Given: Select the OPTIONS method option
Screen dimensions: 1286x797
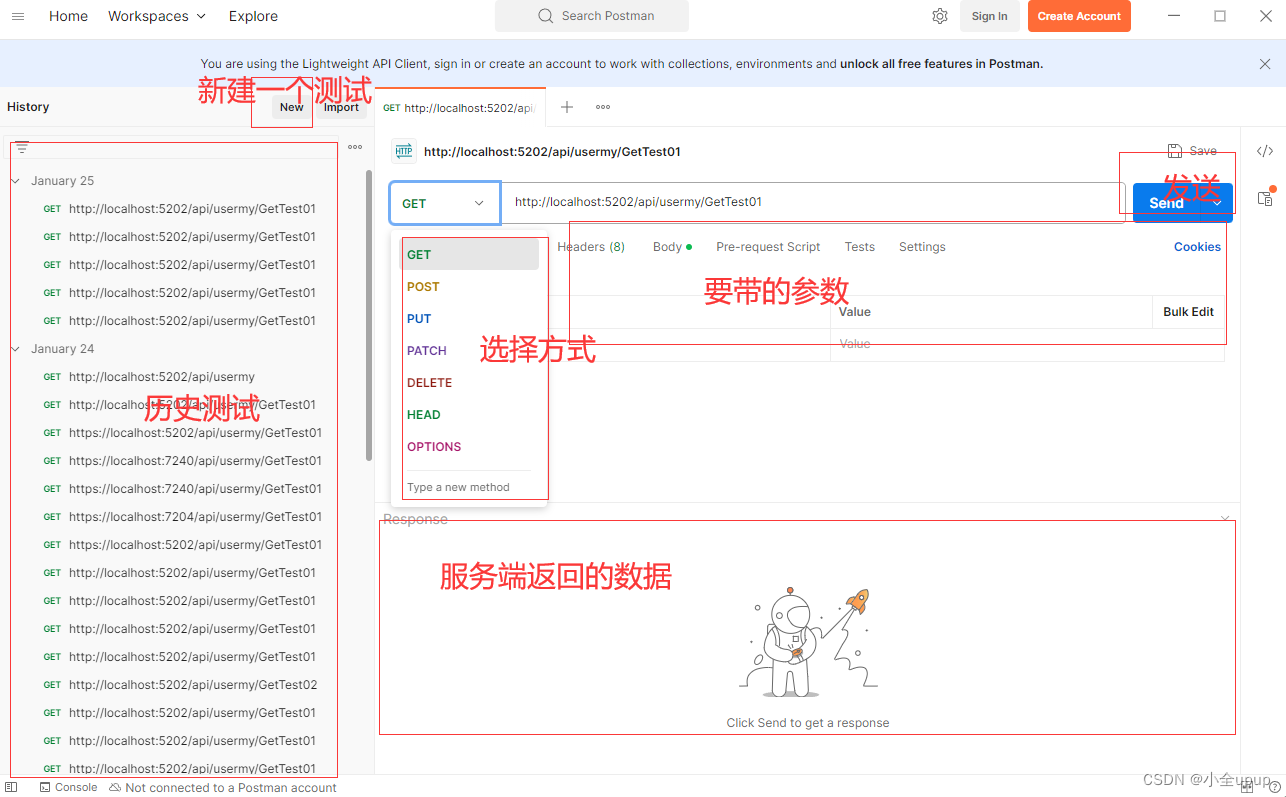Looking at the screenshot, I should click(469, 447).
